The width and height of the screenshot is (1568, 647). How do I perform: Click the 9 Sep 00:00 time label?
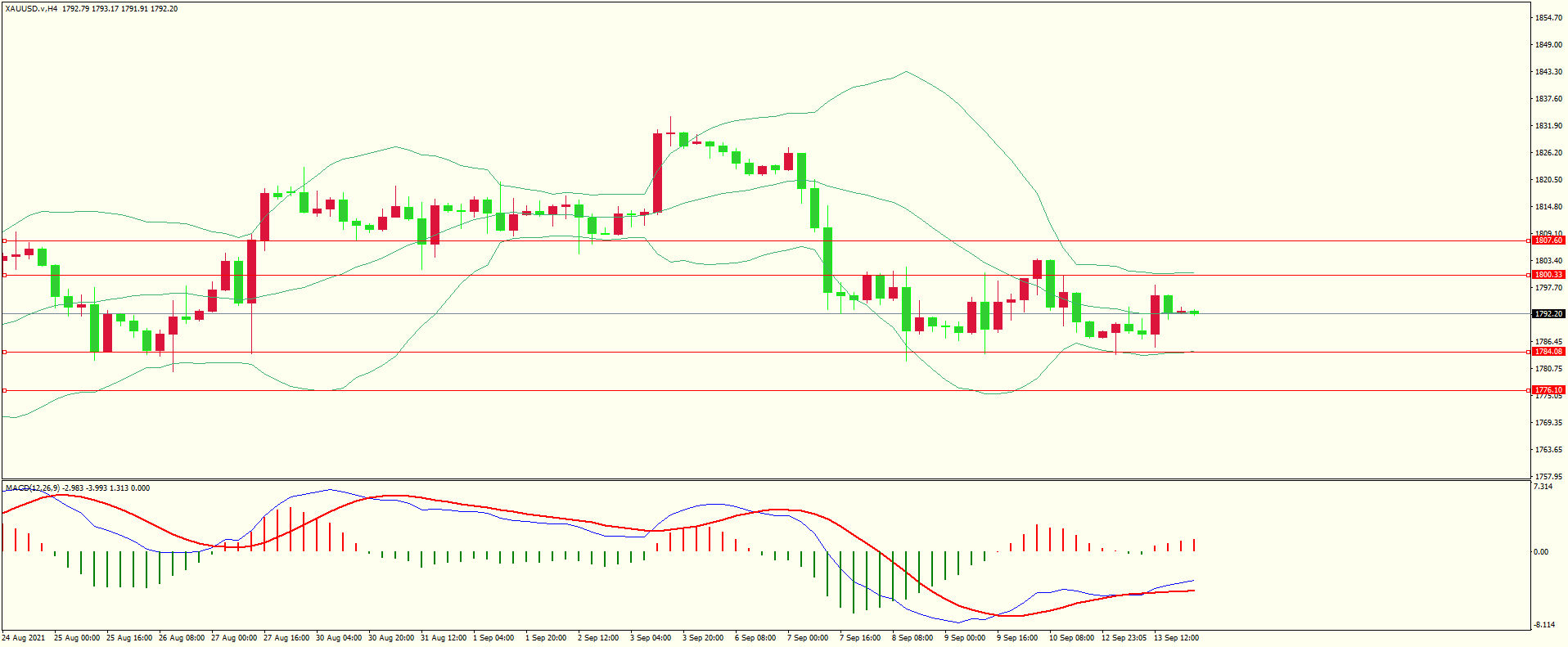965,637
